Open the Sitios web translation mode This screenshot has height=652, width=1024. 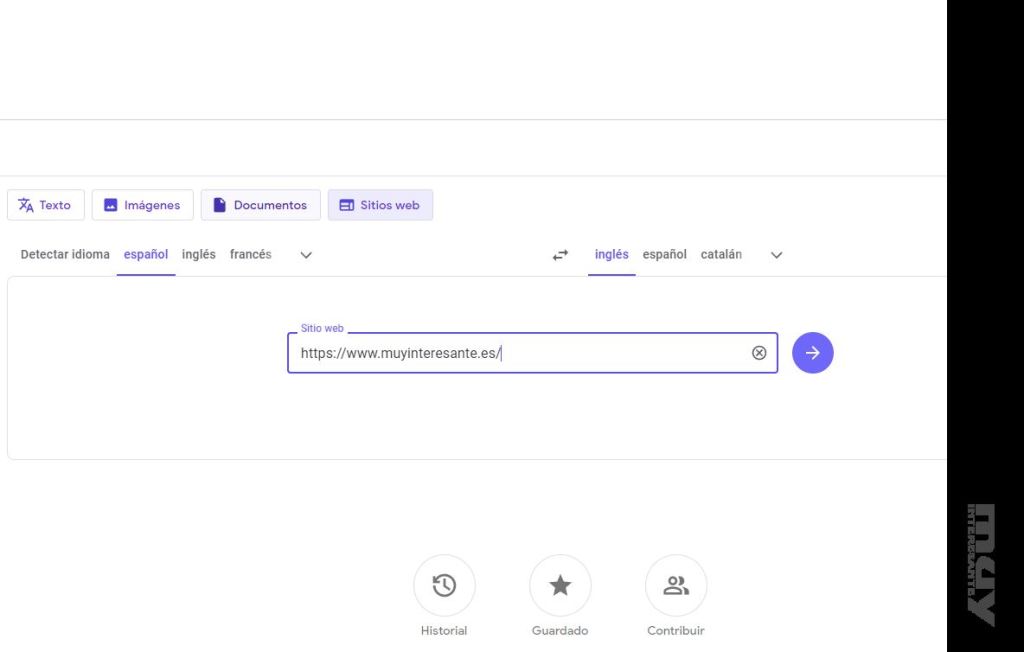(x=380, y=204)
